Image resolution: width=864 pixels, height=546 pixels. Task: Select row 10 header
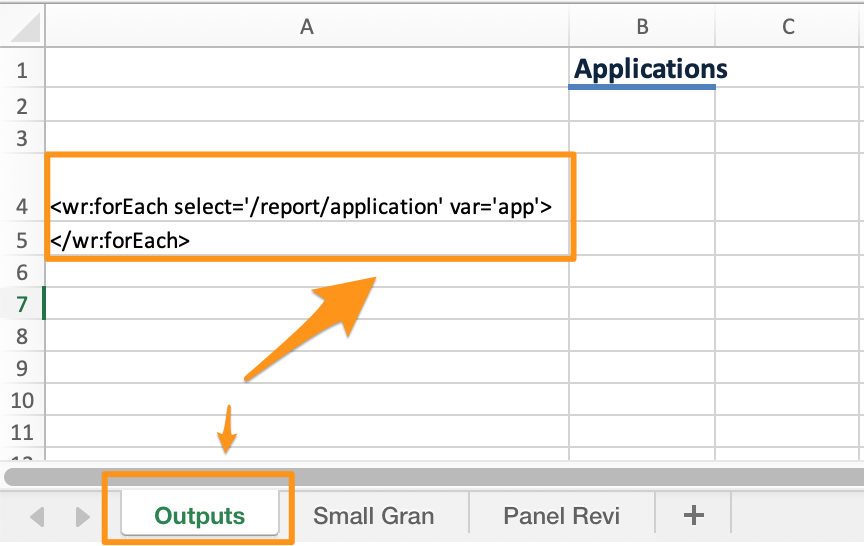tap(22, 401)
